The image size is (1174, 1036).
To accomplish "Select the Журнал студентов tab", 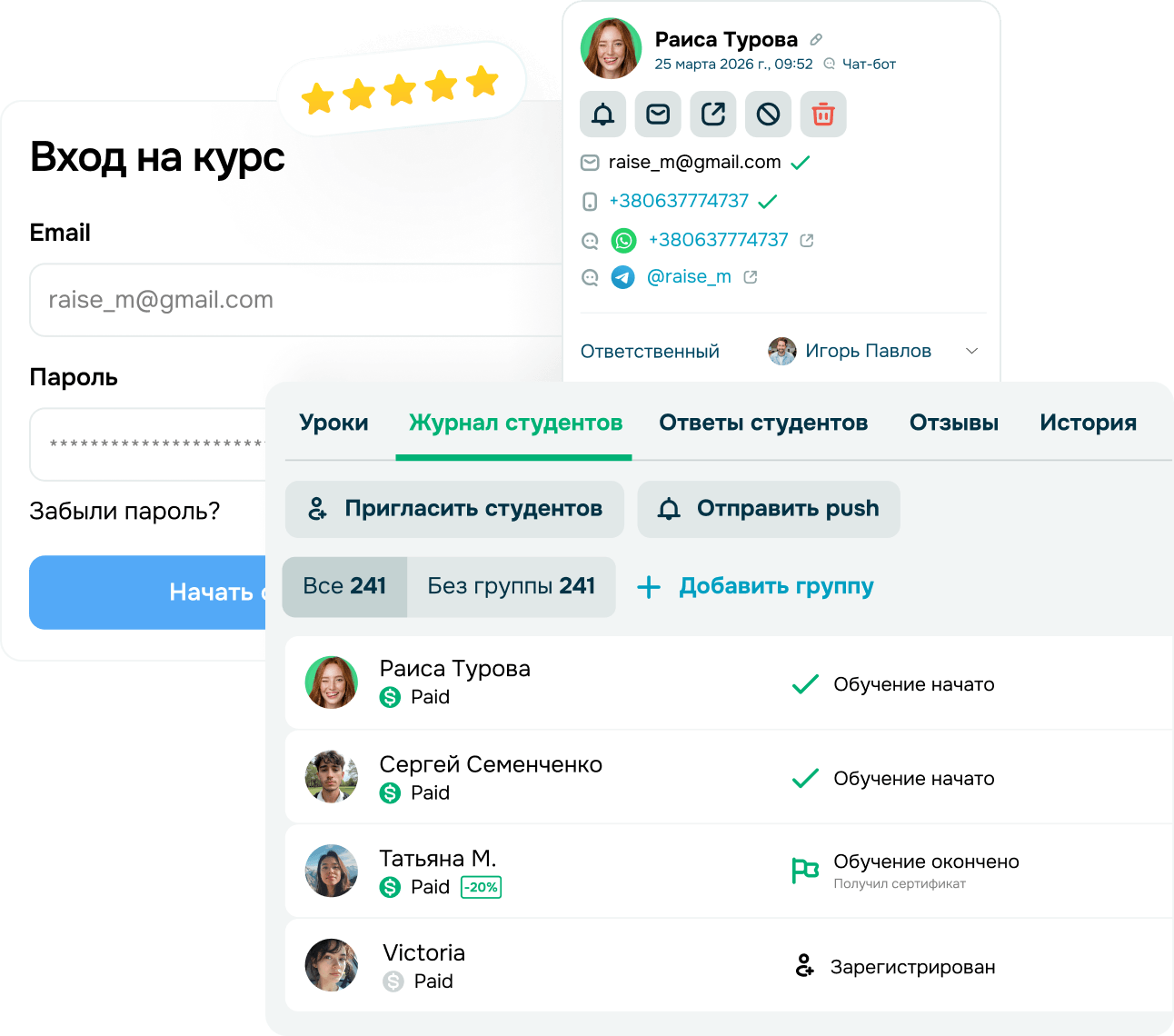I will point(515,423).
